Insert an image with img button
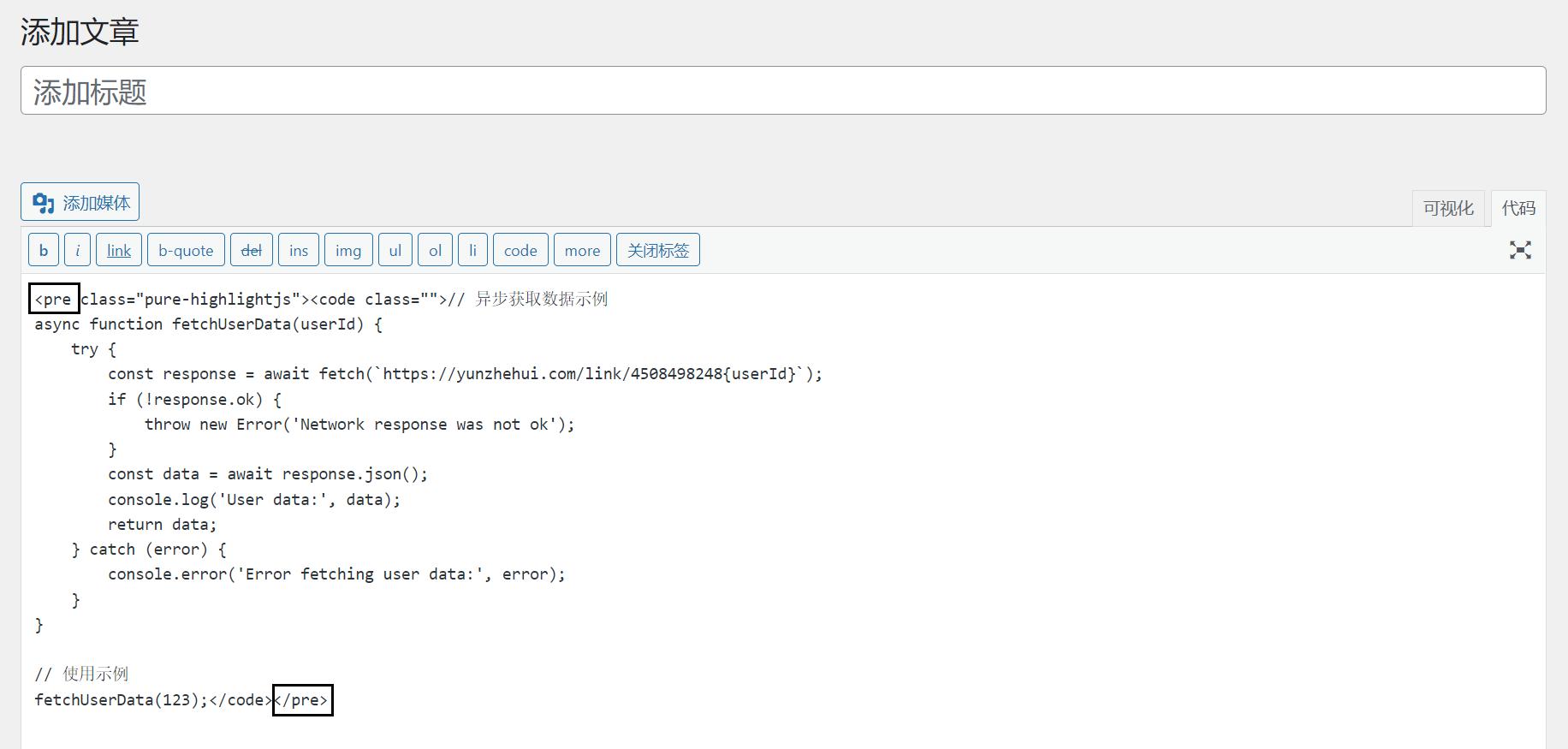Viewport: 1568px width, 749px height. tap(348, 250)
